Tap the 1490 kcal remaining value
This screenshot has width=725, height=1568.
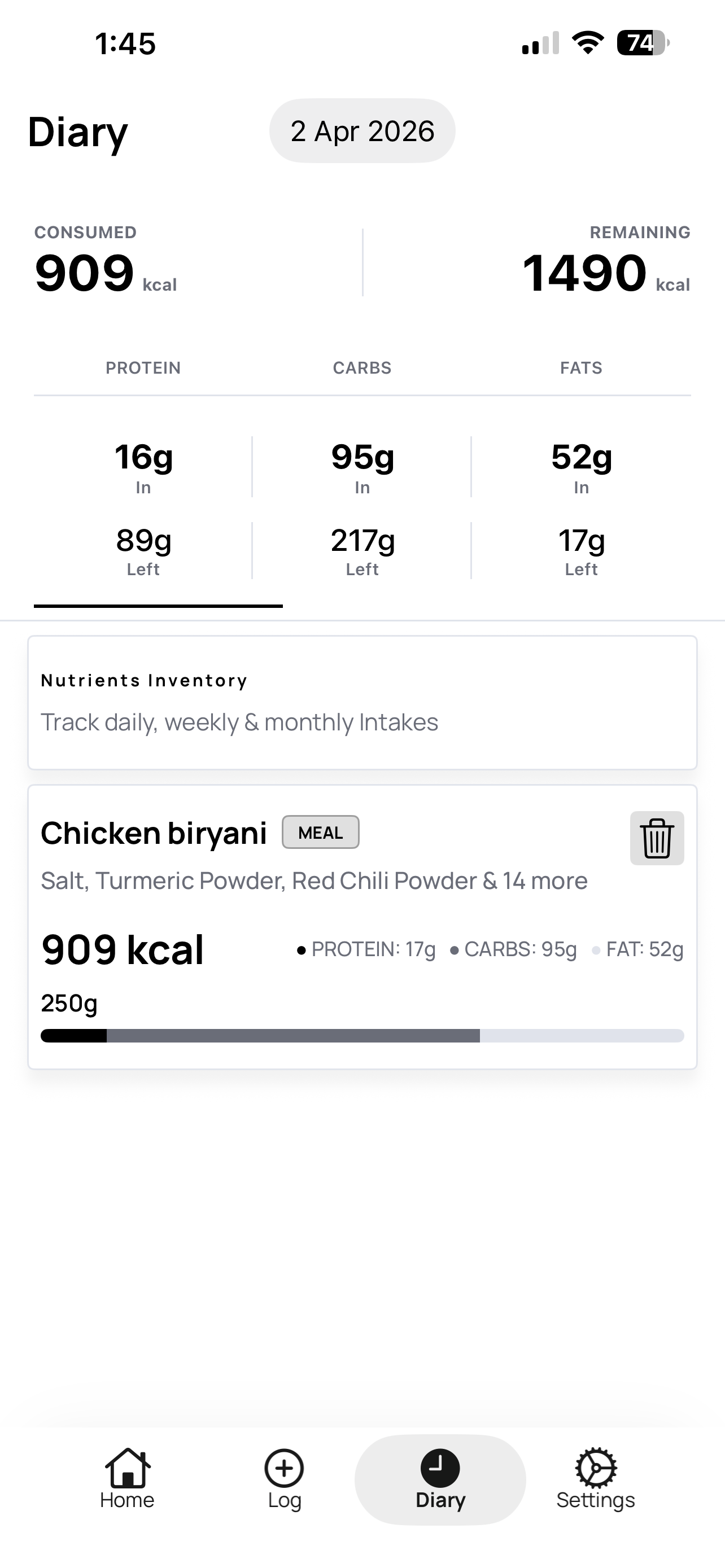pos(584,273)
